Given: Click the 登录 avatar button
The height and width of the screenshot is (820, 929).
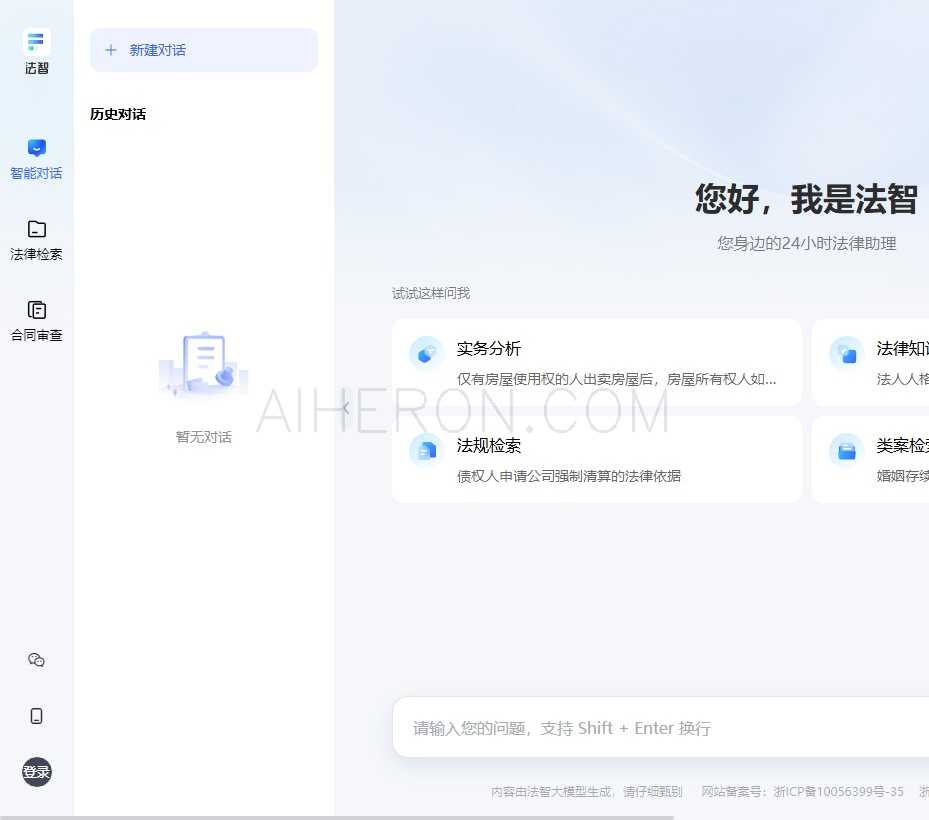Looking at the screenshot, I should coord(37,772).
